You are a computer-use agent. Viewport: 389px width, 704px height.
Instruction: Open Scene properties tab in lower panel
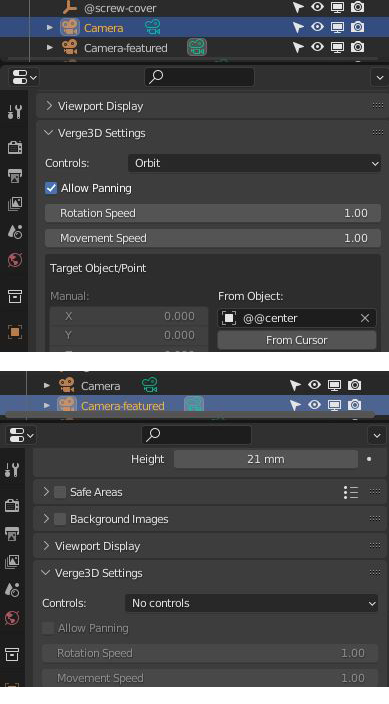click(x=12, y=590)
